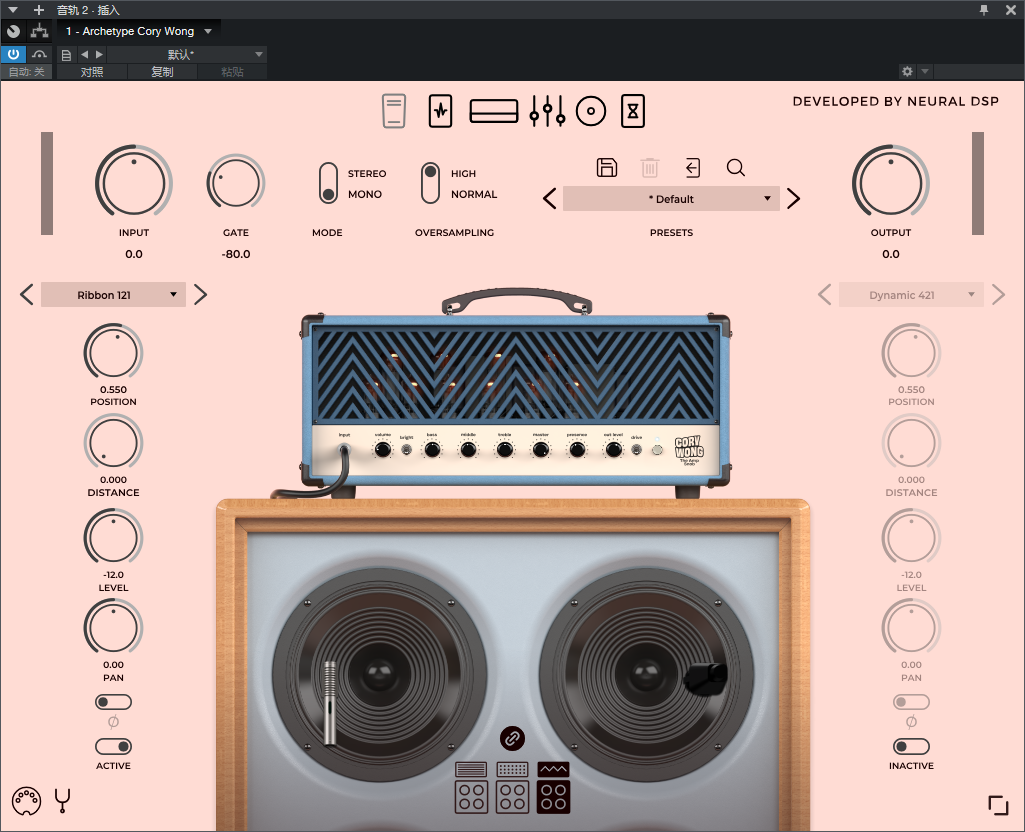Open the title bar dropdown triangle menu
This screenshot has width=1025, height=832.
click(13, 10)
